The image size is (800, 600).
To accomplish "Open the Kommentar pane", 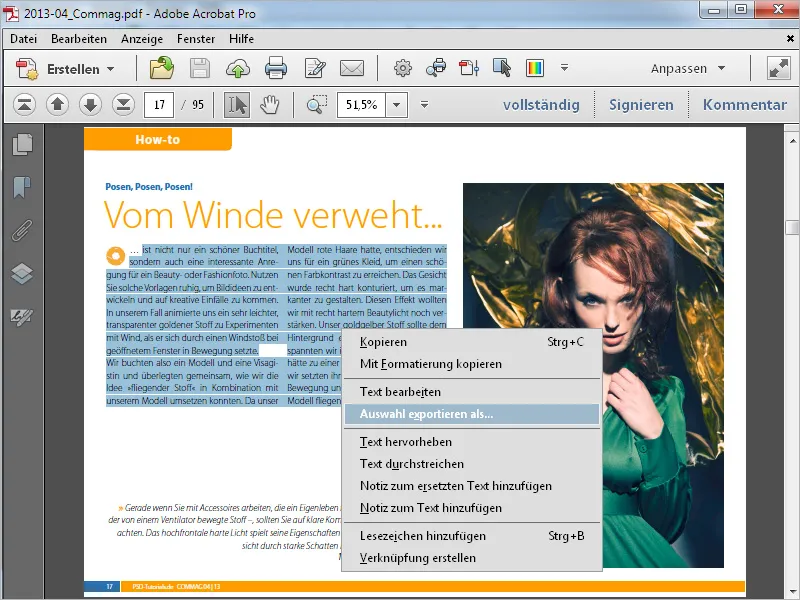I will point(744,105).
